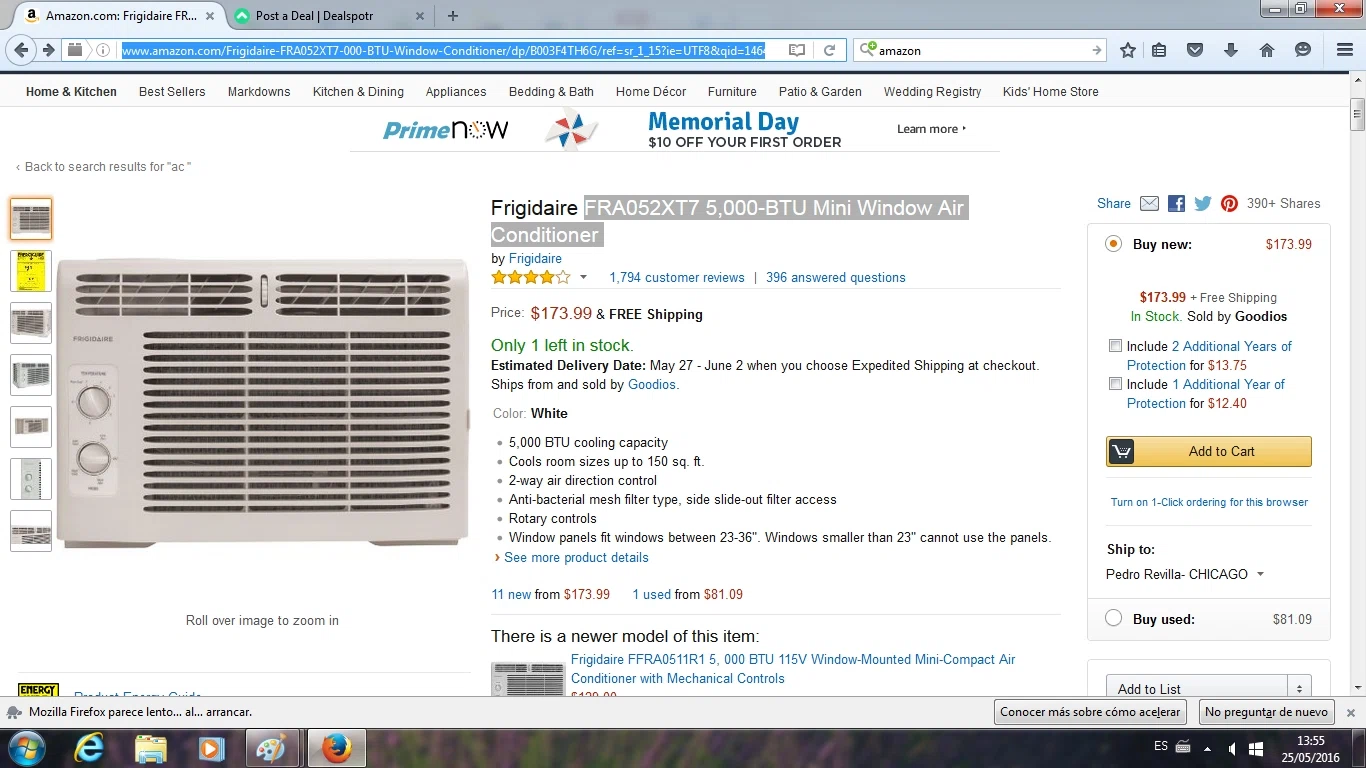Open the 1,794 customer reviews link
1366x768 pixels.
point(677,278)
